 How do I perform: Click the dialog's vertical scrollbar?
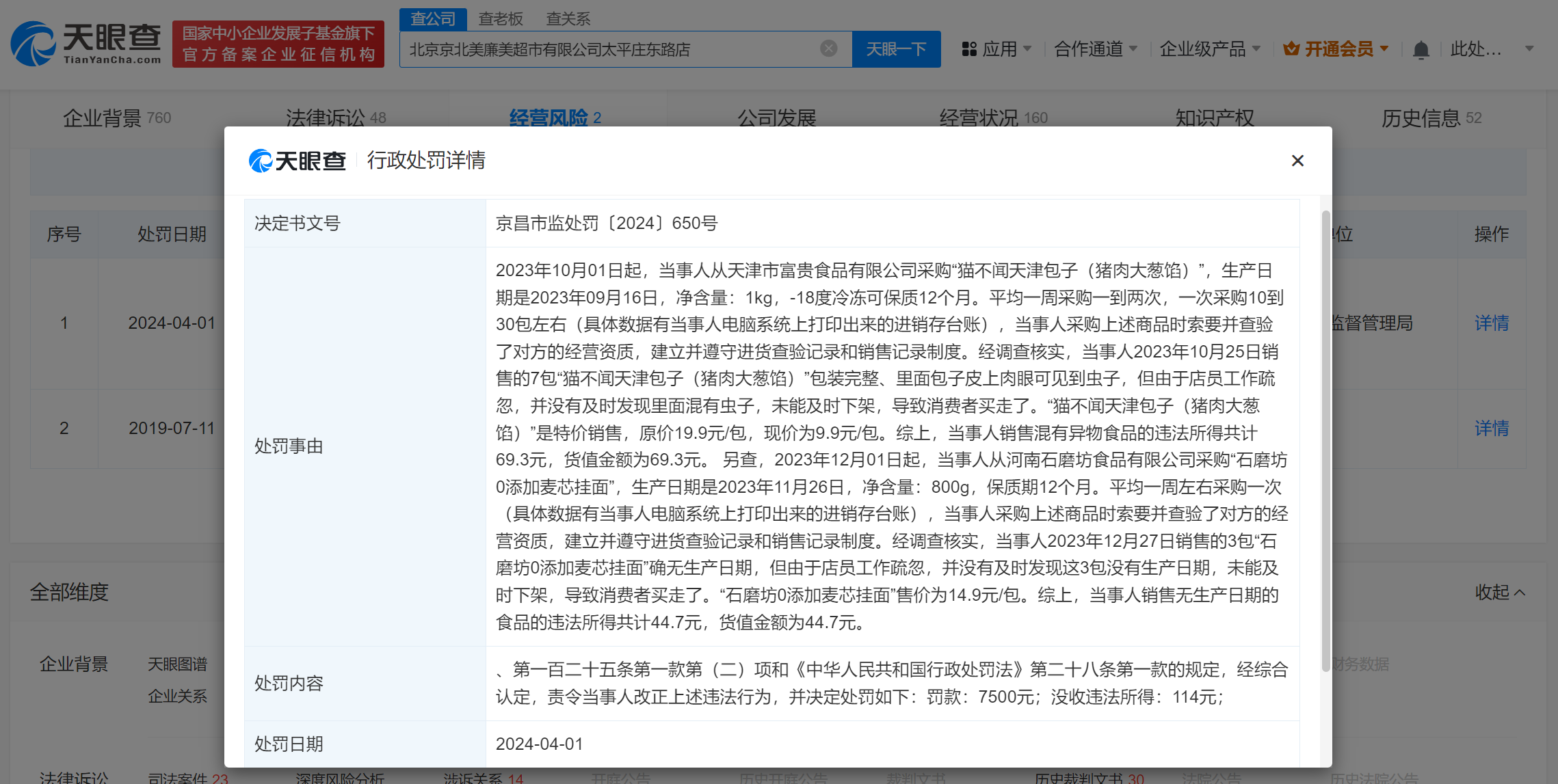coord(1325,441)
